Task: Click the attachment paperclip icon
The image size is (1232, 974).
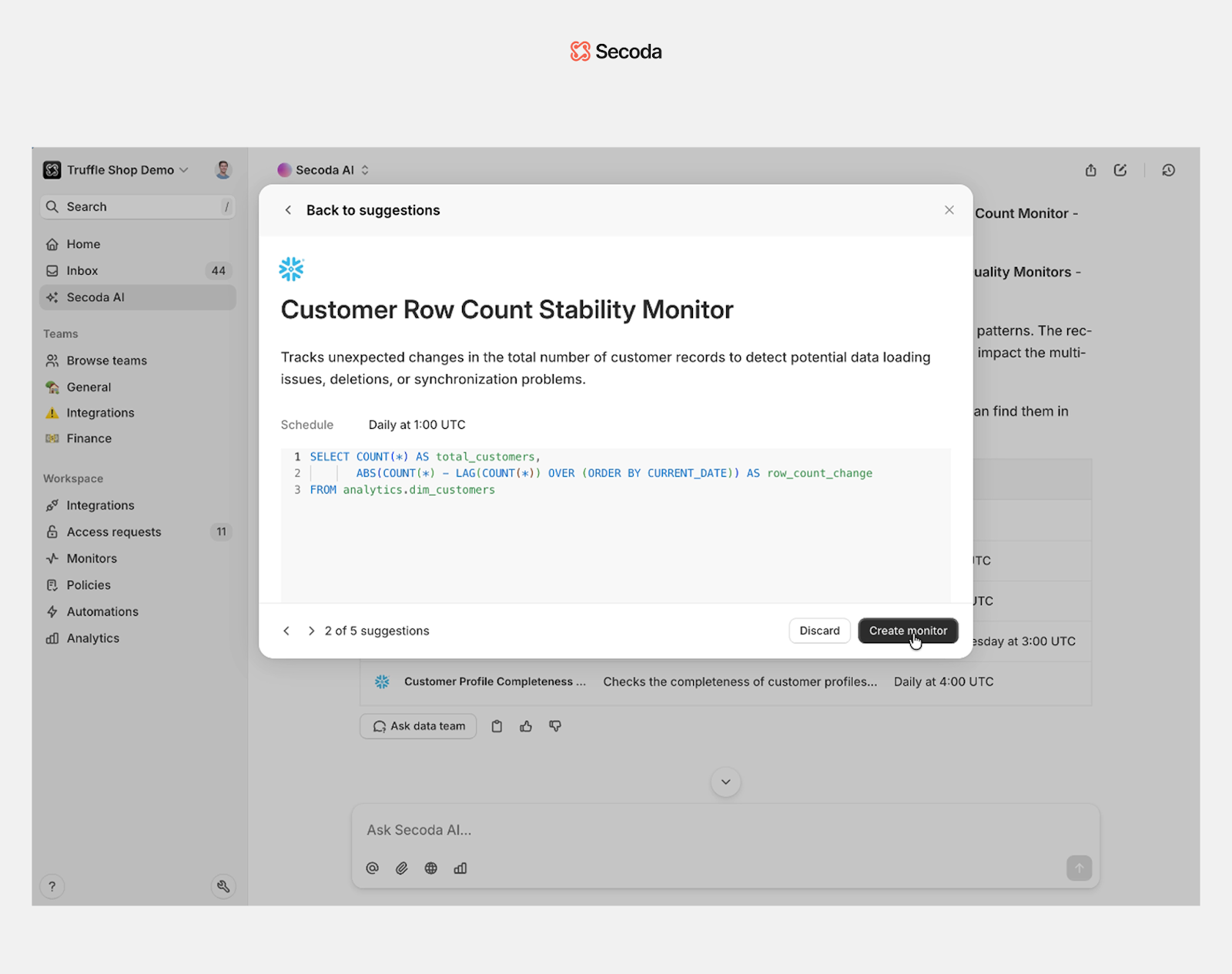Action: (x=402, y=869)
